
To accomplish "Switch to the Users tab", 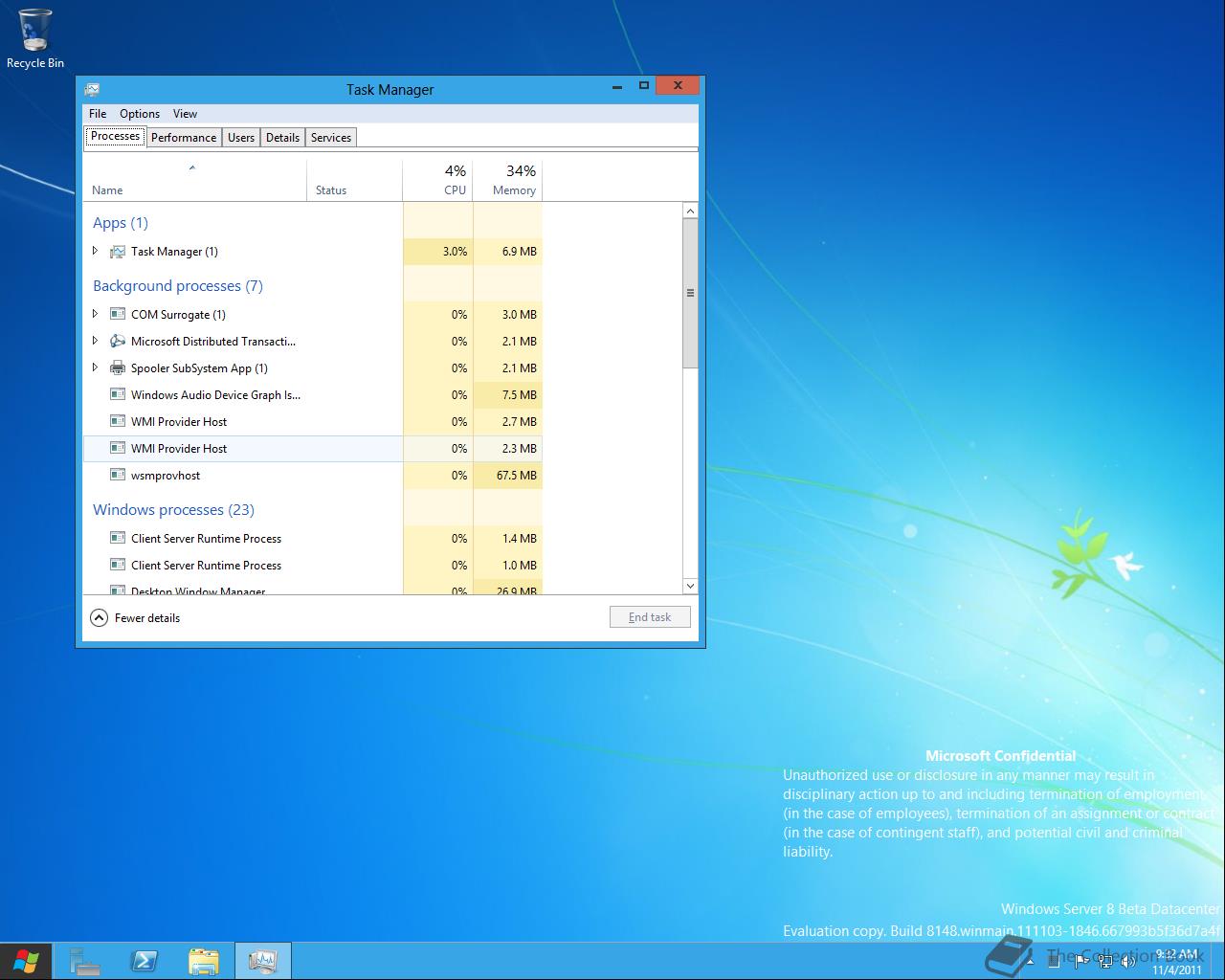I will click(241, 138).
